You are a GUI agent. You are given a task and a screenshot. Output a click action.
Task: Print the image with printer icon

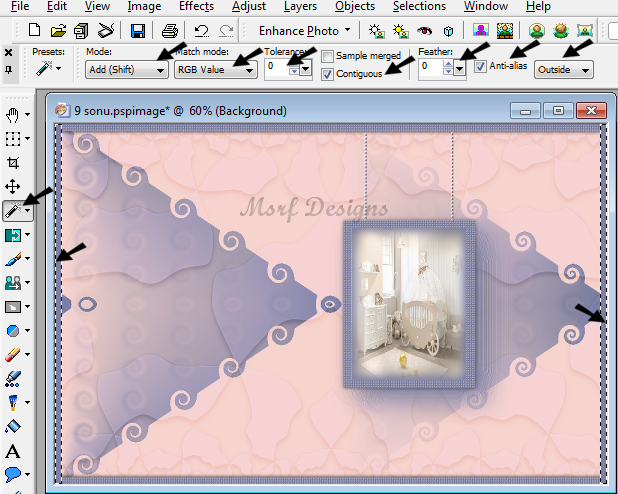(x=170, y=30)
